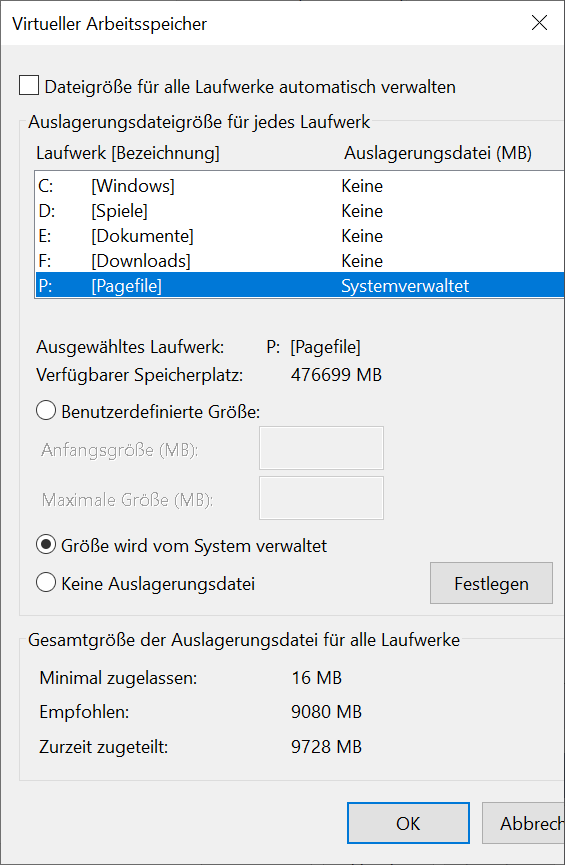This screenshot has width=565, height=865.
Task: Select the Benutzerdefinierte Größe radio button
Action: click(x=46, y=411)
